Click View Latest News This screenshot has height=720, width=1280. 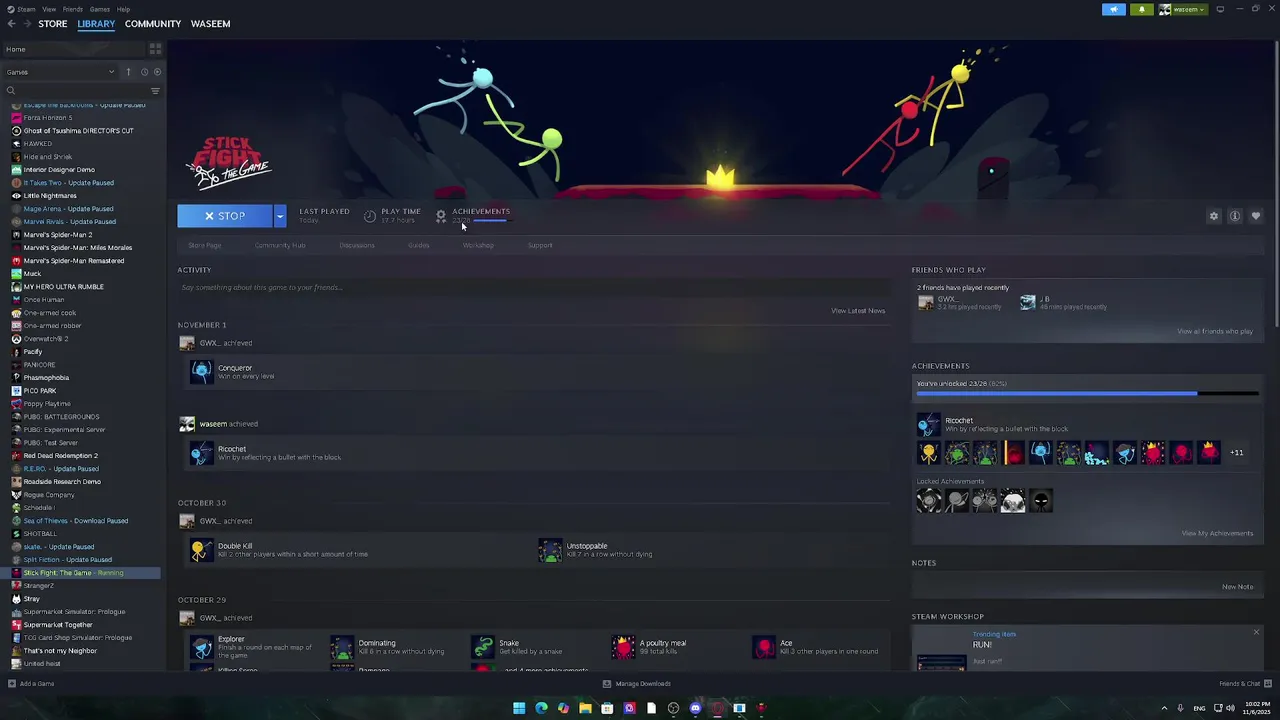click(858, 310)
